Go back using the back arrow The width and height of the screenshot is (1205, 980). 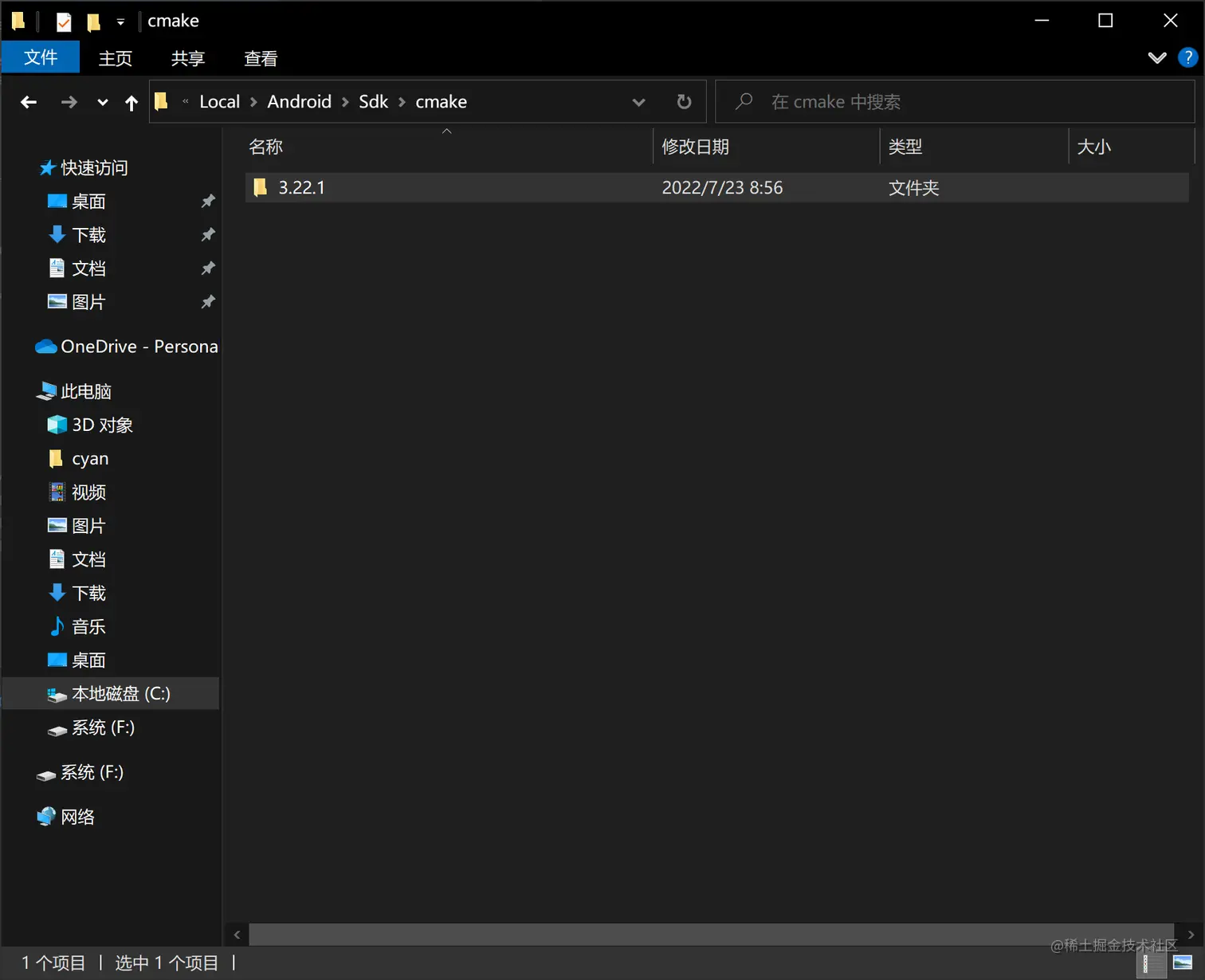29,102
